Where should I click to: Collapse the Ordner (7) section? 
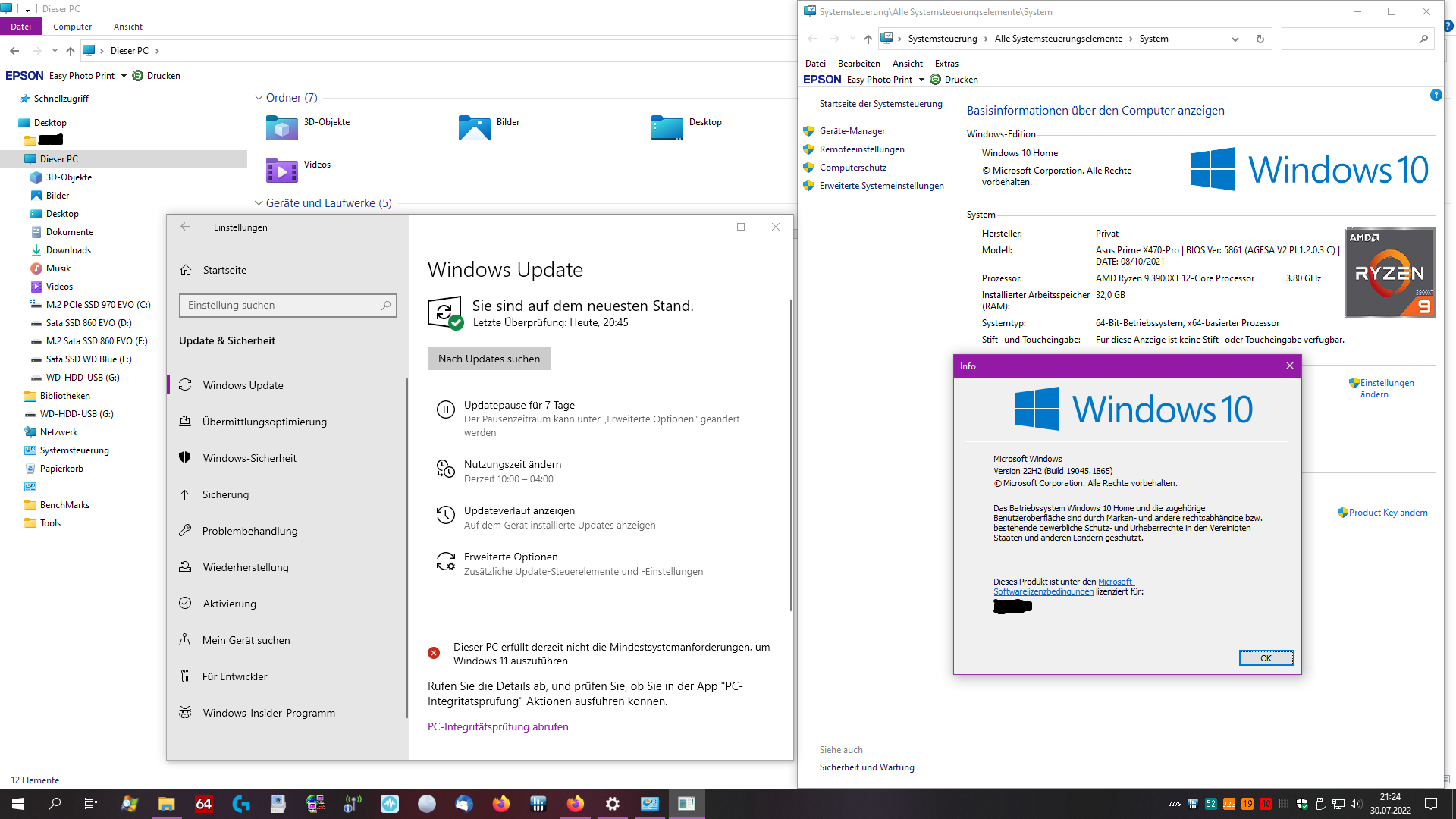[259, 98]
